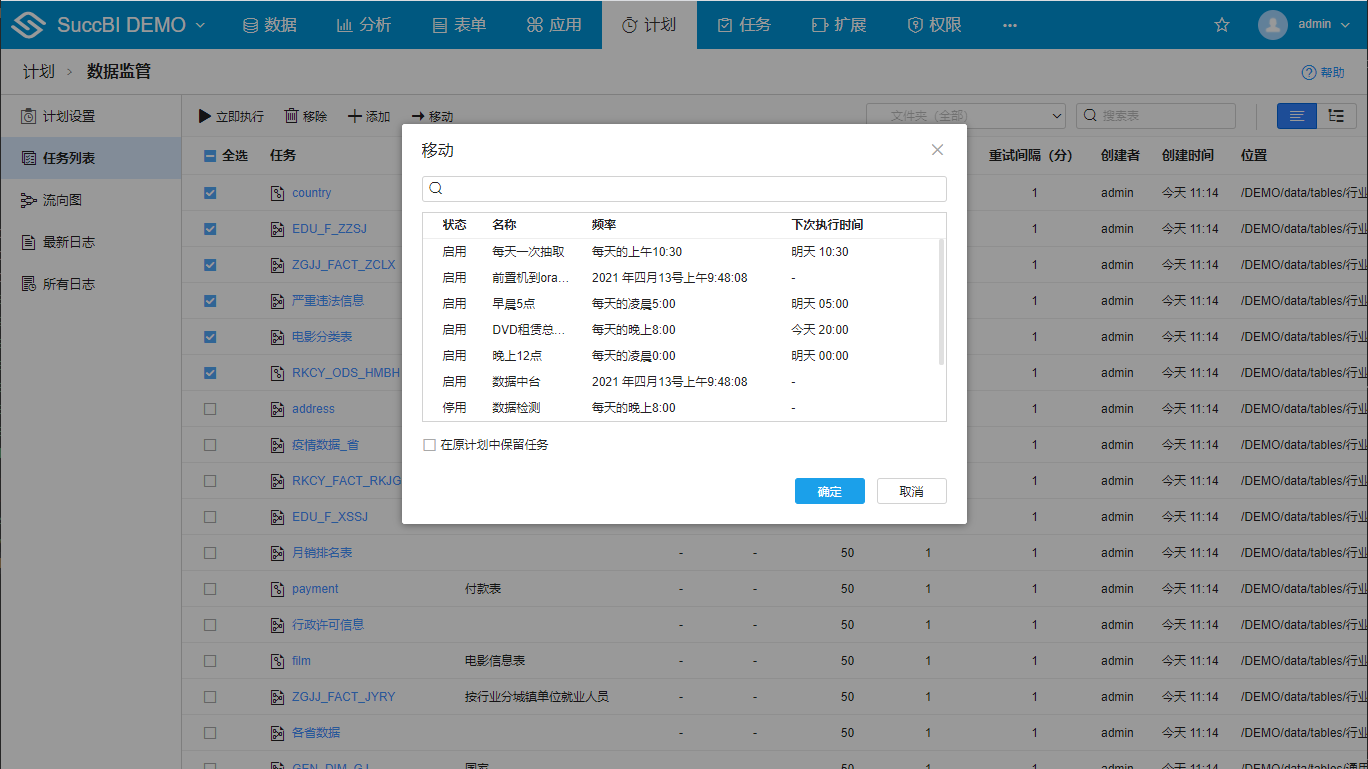Expand the SuccBI DEMO workspace menu
The height and width of the screenshot is (769, 1368).
(x=131, y=24)
